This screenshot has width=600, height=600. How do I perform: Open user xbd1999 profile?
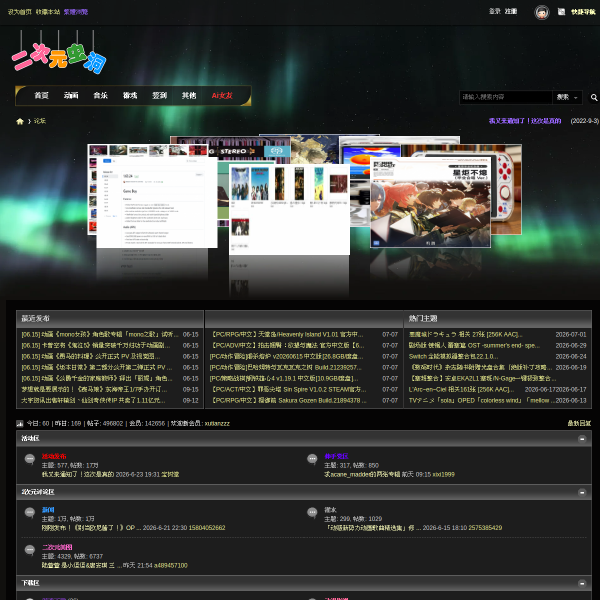coord(443,475)
